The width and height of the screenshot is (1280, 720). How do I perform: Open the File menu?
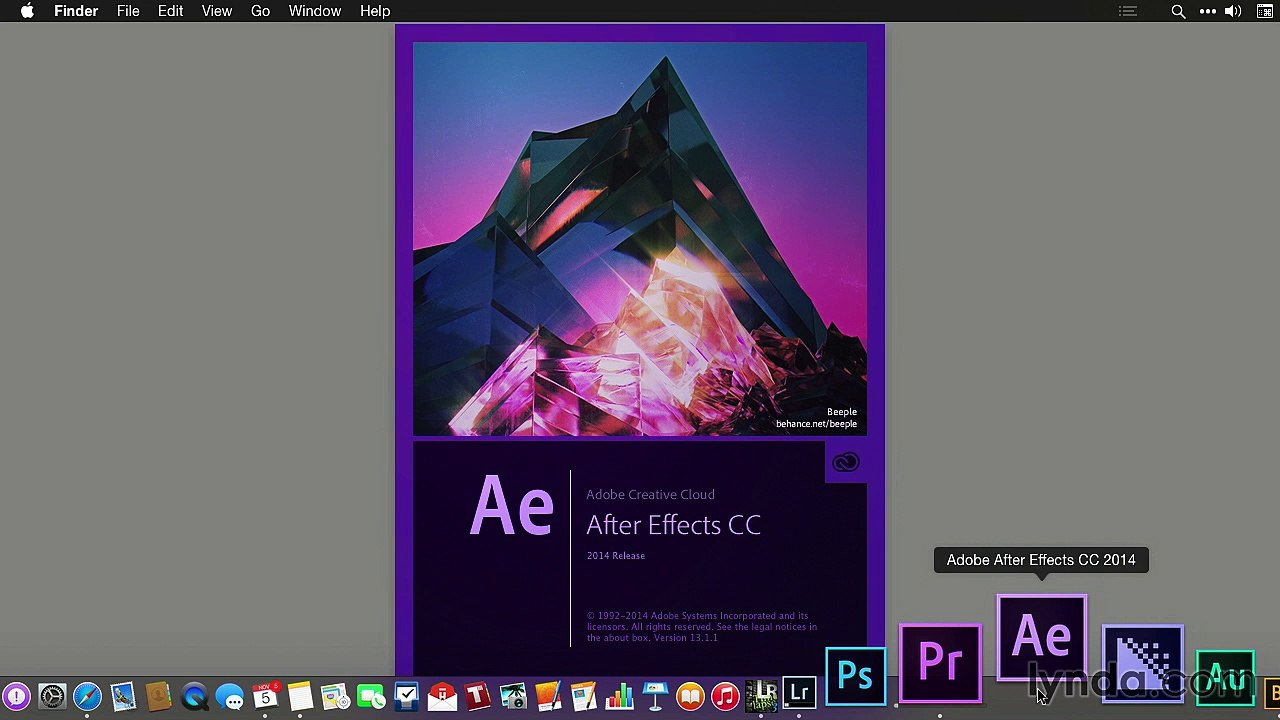click(x=128, y=11)
